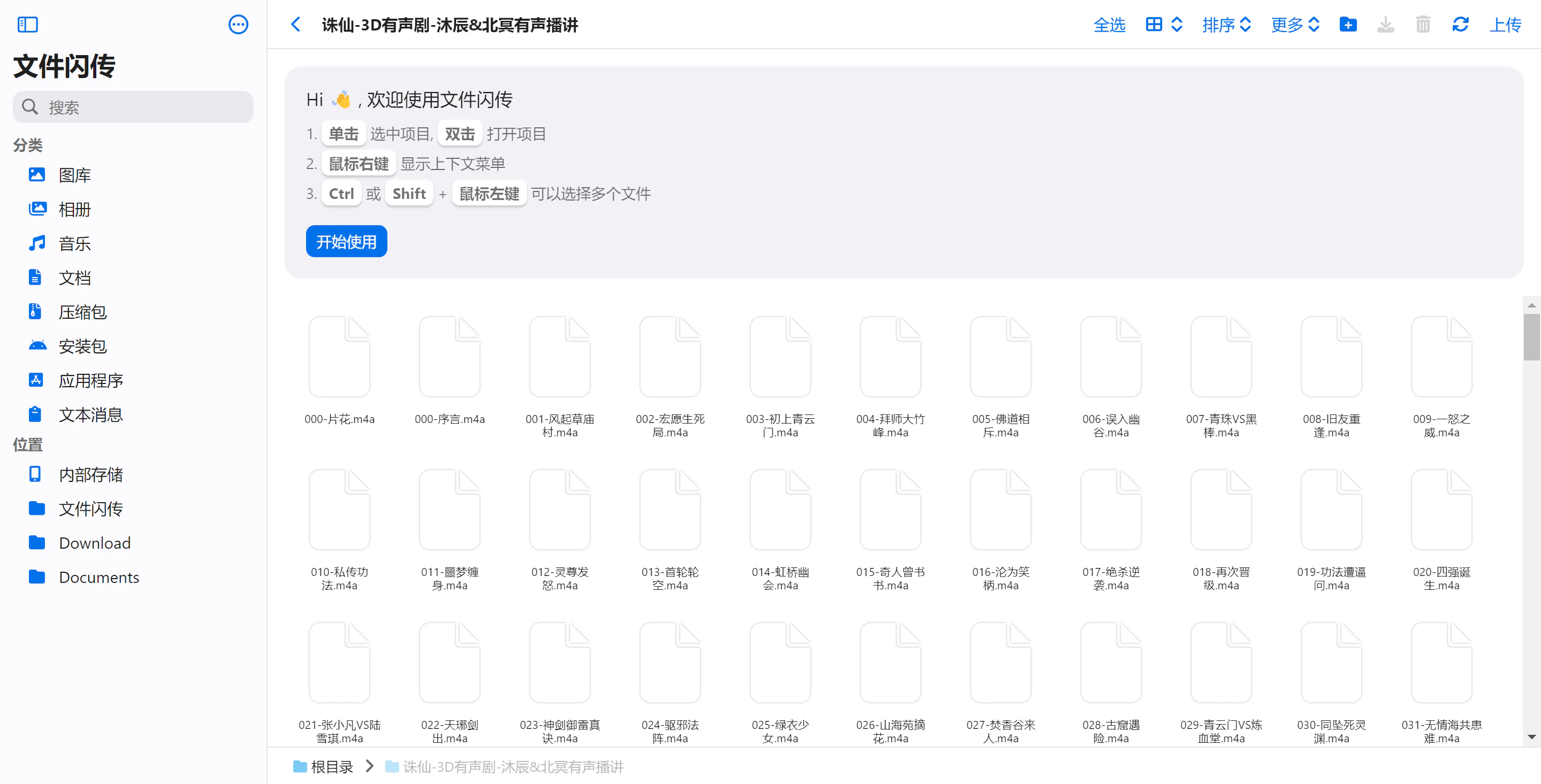Toggle the sidebar panel icon
1541x784 pixels.
point(27,25)
